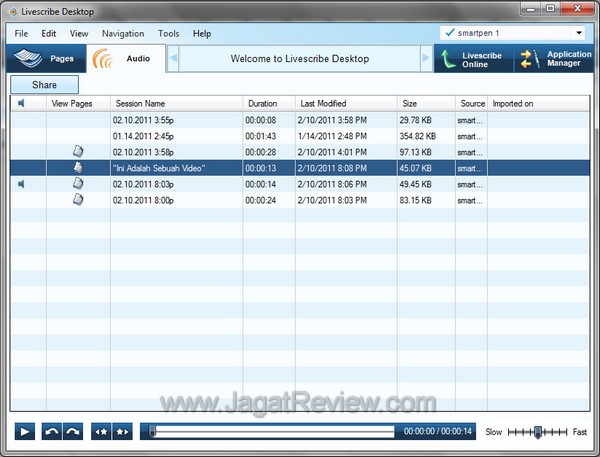Open the Application Manager

(553, 59)
